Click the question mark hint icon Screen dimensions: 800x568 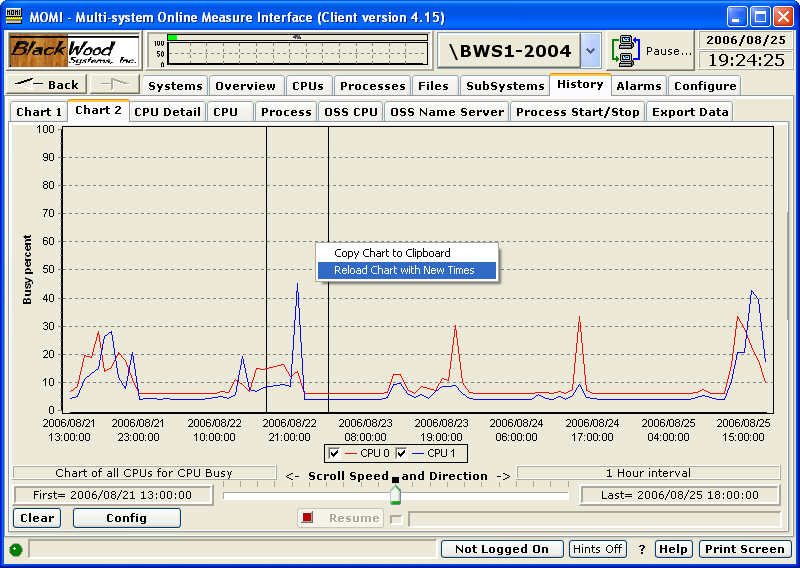click(x=641, y=550)
